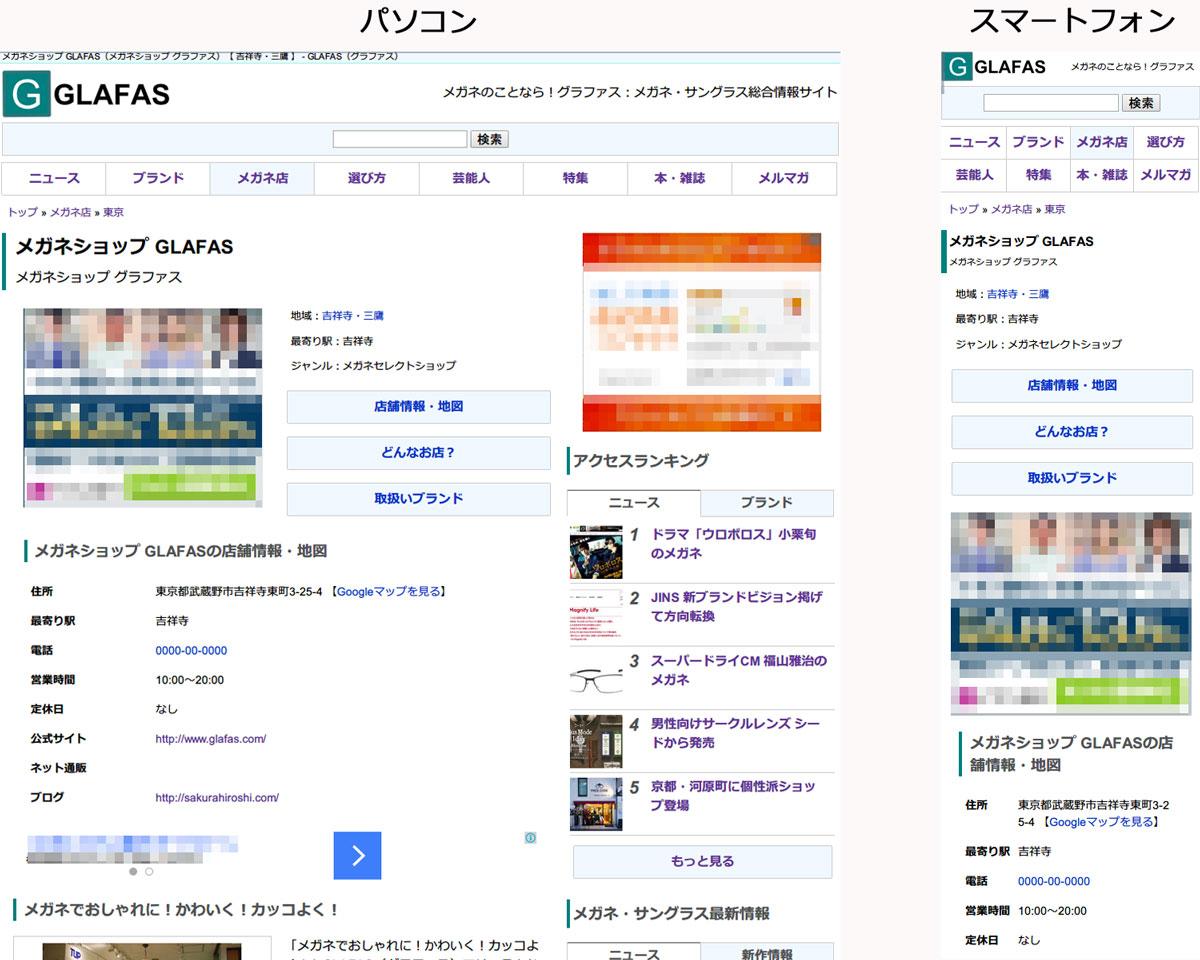This screenshot has height=960, width=1200.
Task: Click the 検索 button in the smartphone view
Action: [x=1141, y=102]
